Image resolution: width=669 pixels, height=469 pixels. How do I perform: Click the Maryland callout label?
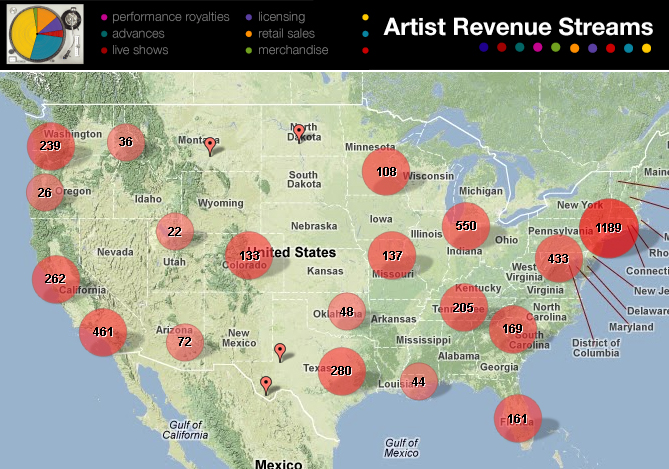click(x=631, y=327)
